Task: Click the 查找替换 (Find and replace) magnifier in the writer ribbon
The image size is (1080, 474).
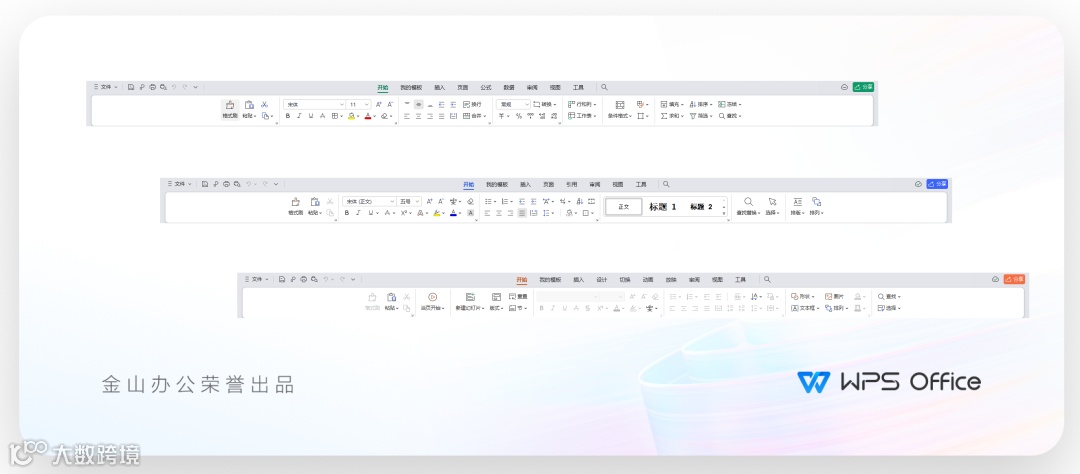Action: pyautogui.click(x=748, y=202)
